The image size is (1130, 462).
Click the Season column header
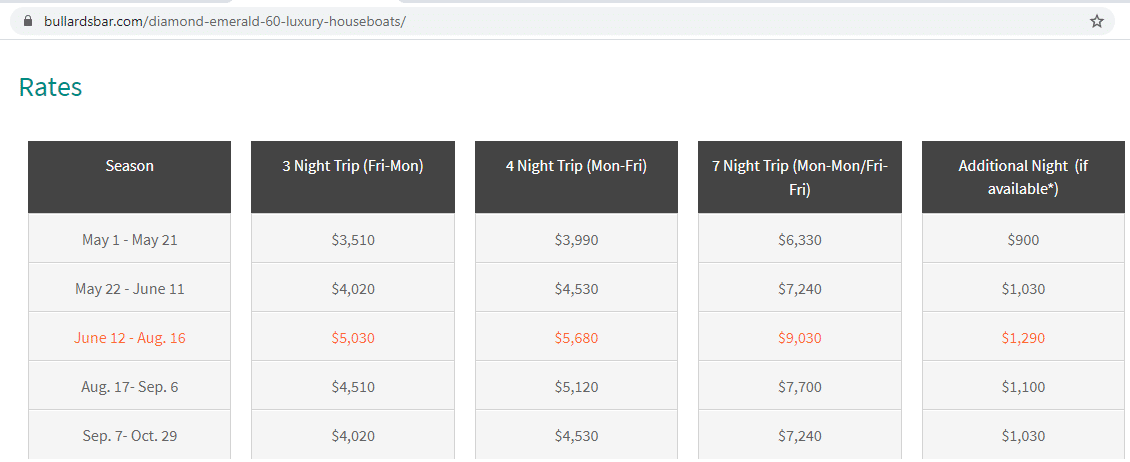[130, 177]
